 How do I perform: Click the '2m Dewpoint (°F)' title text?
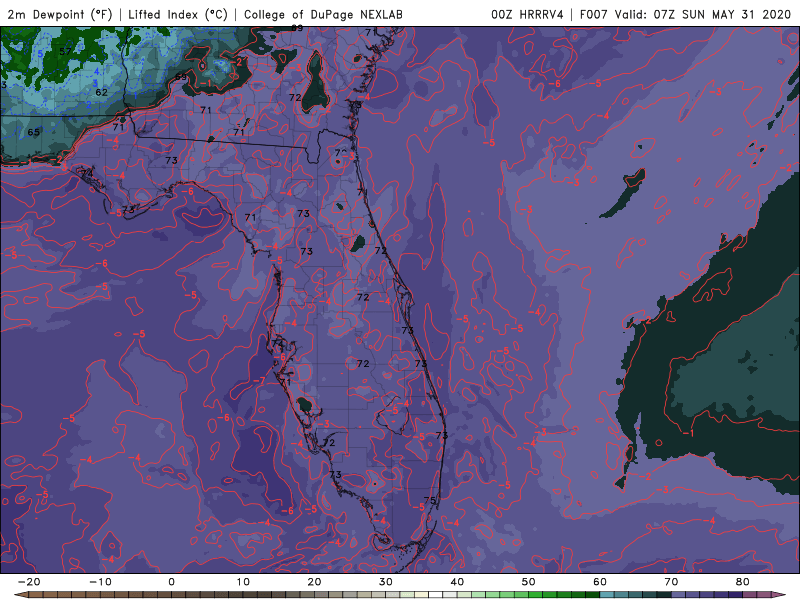[x=60, y=14]
